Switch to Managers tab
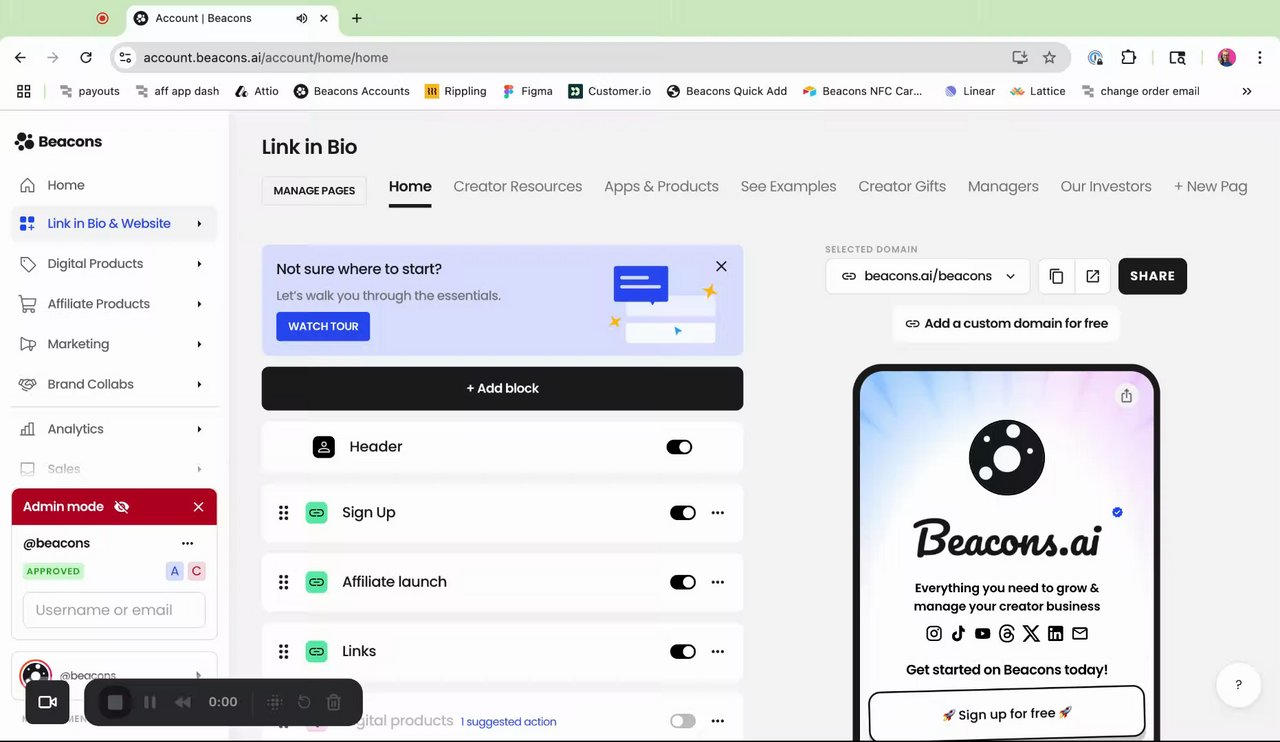This screenshot has width=1280, height=742. pyautogui.click(x=1003, y=186)
